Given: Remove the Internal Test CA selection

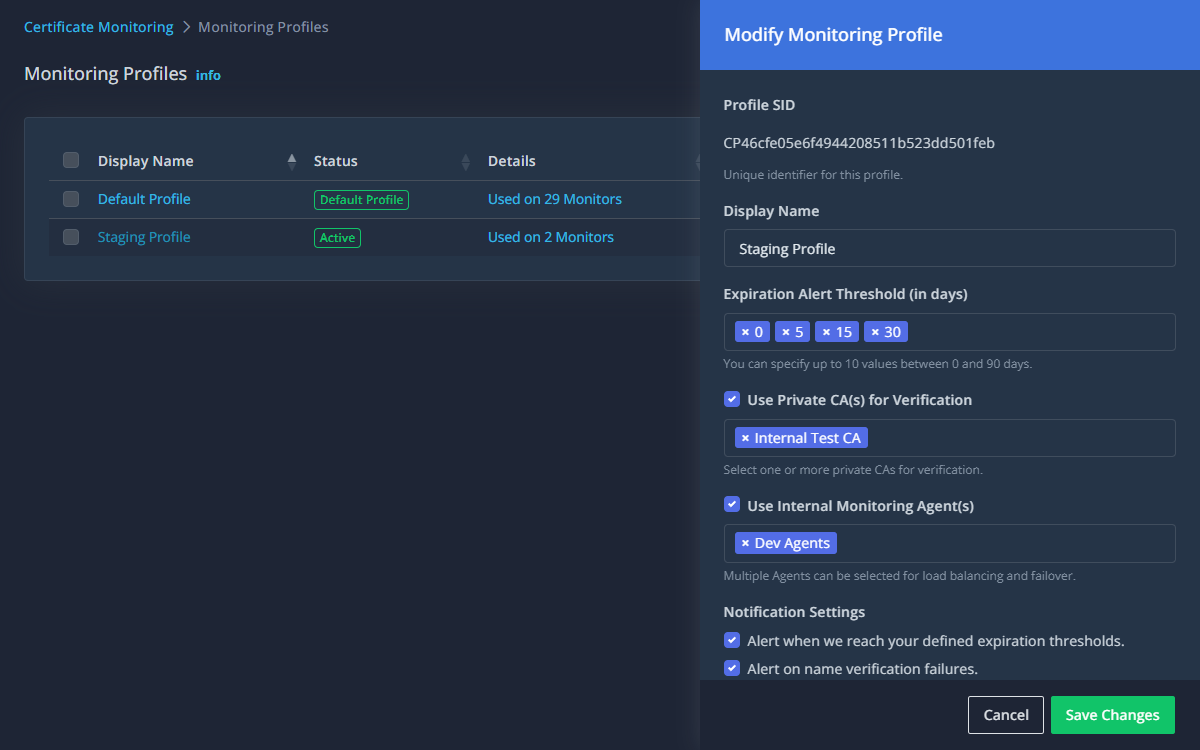Looking at the screenshot, I should click(745, 437).
